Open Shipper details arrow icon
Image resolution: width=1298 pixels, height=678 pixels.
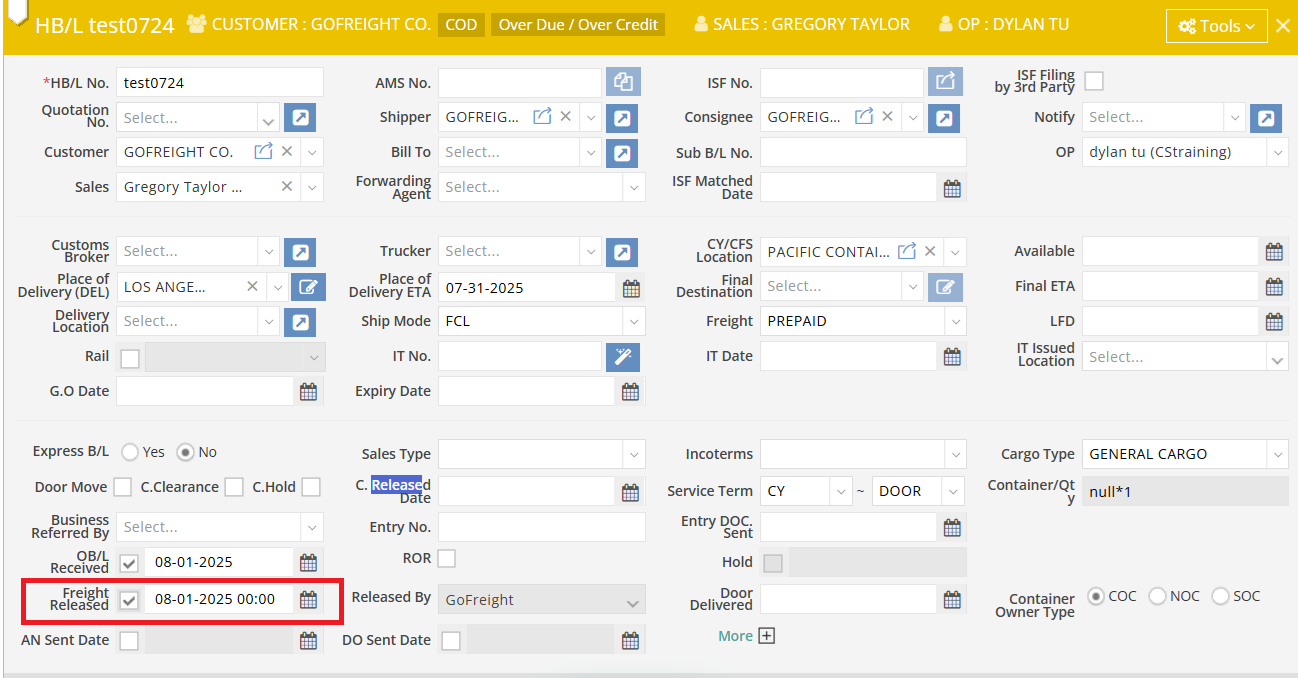click(x=622, y=118)
